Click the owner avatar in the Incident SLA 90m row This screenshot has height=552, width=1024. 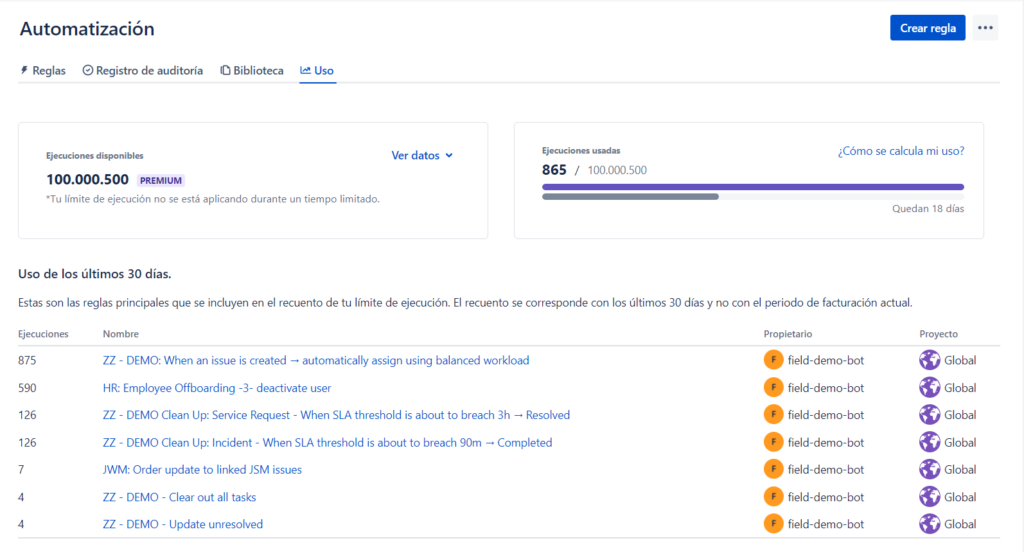[x=773, y=442]
